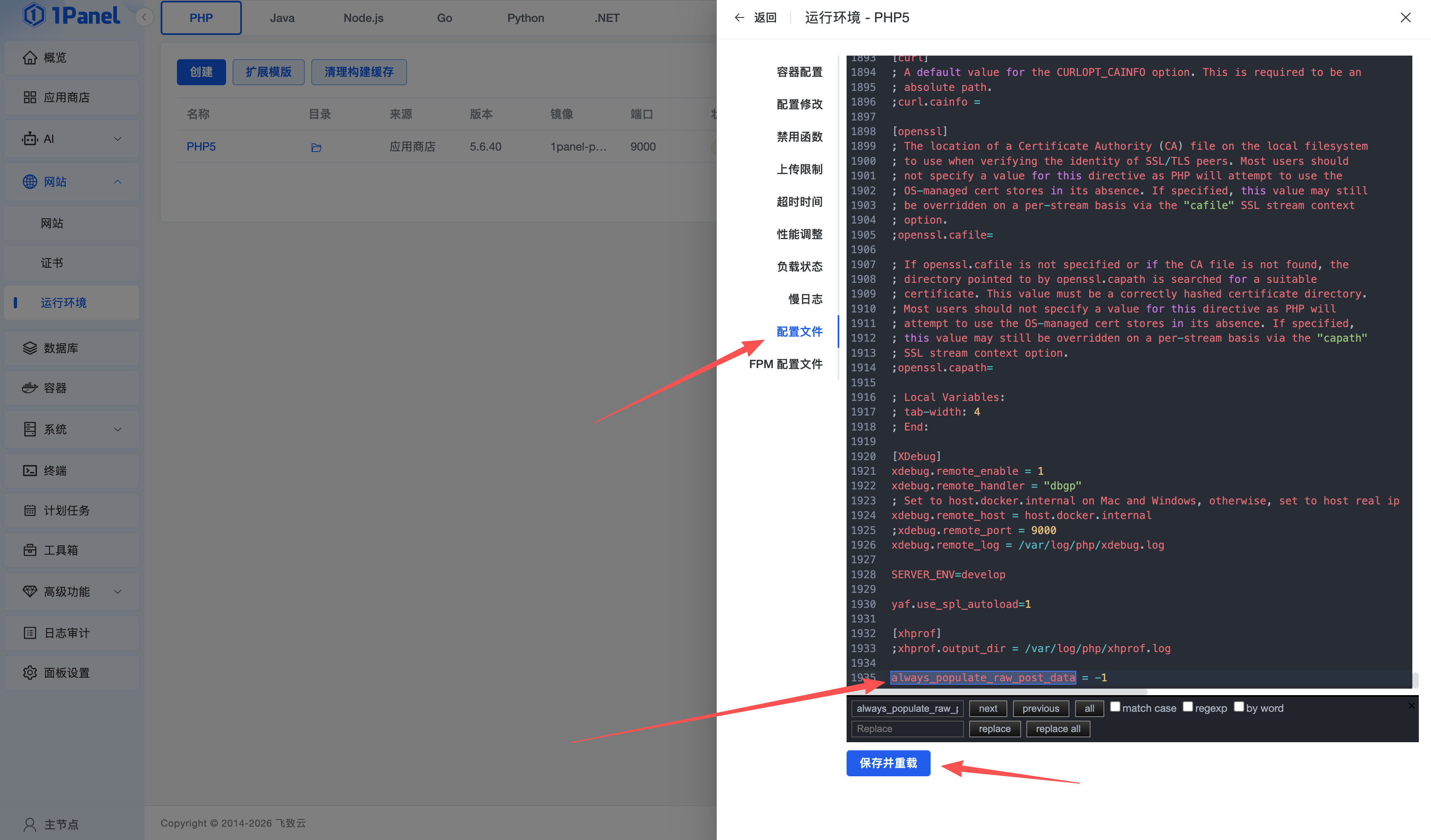Screen dimensions: 1431x840
Task: Check the by word option
Action: coord(1239,706)
